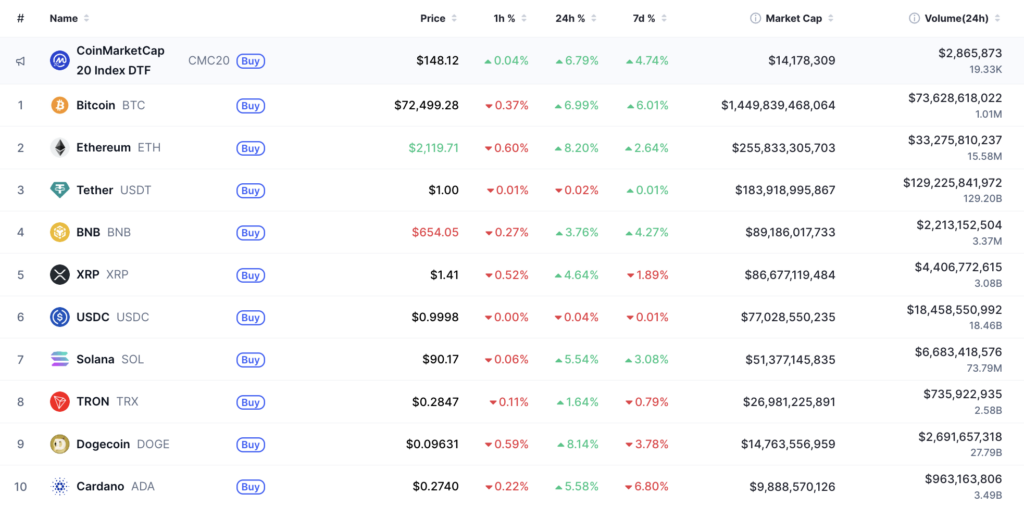
Task: Sort table by 7d % column
Action: click(x=649, y=18)
